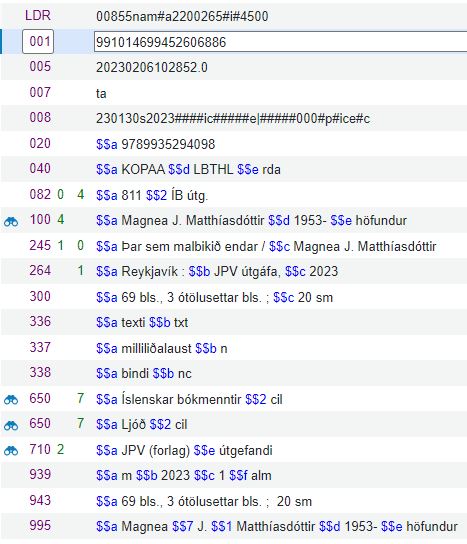Click binoculars icon on Ljóð subject row
467x544 pixels.
[11, 425]
